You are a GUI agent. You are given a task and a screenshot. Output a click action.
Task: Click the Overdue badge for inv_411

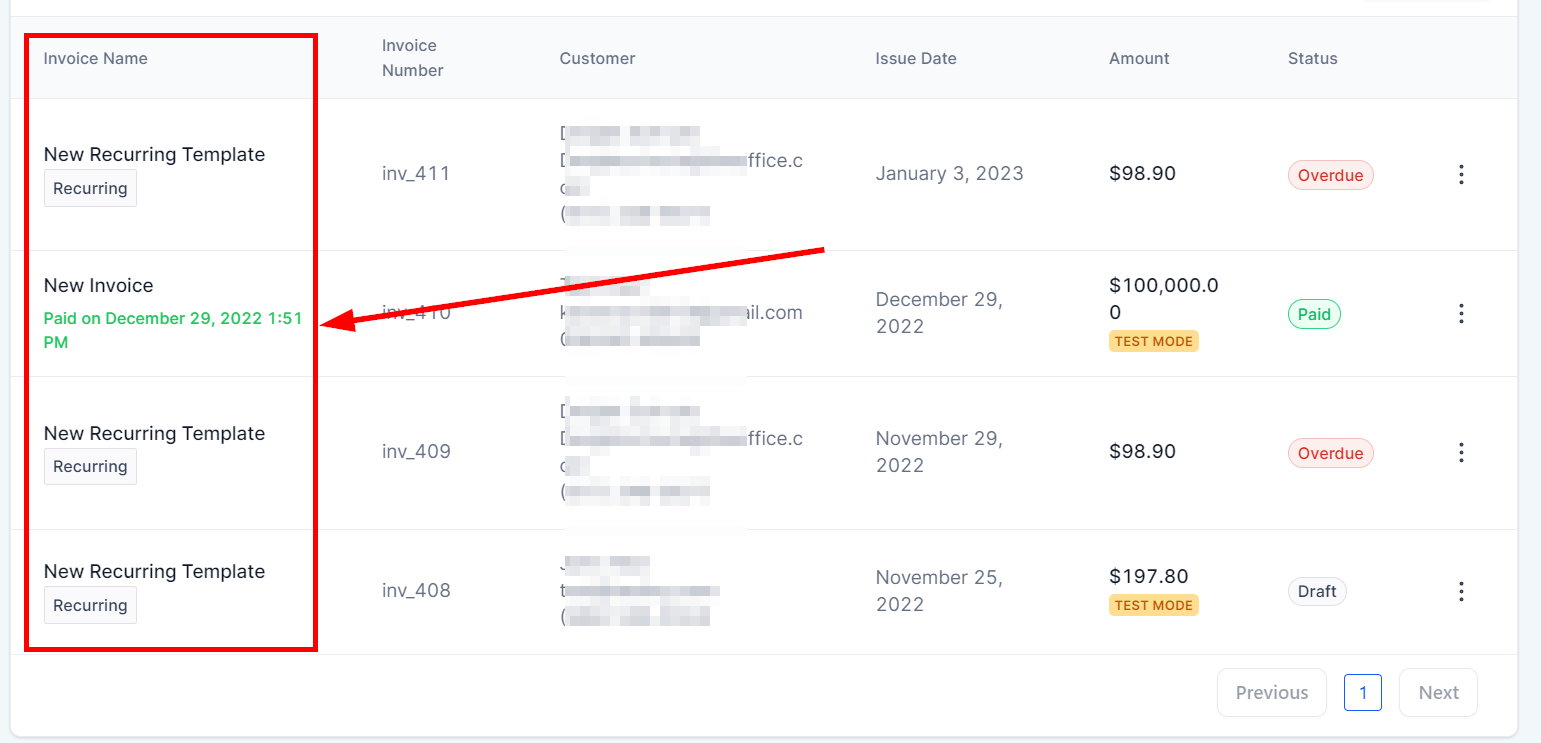(x=1330, y=175)
